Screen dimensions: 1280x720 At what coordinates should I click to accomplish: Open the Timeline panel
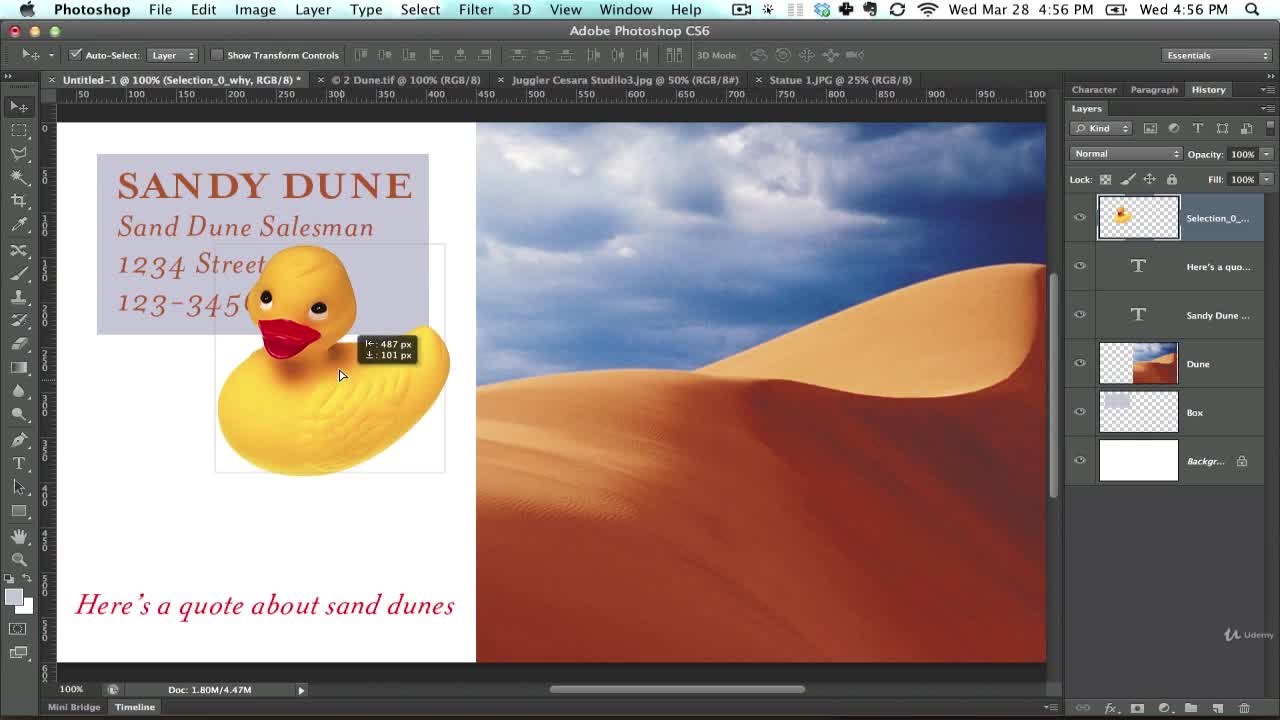[x=135, y=707]
